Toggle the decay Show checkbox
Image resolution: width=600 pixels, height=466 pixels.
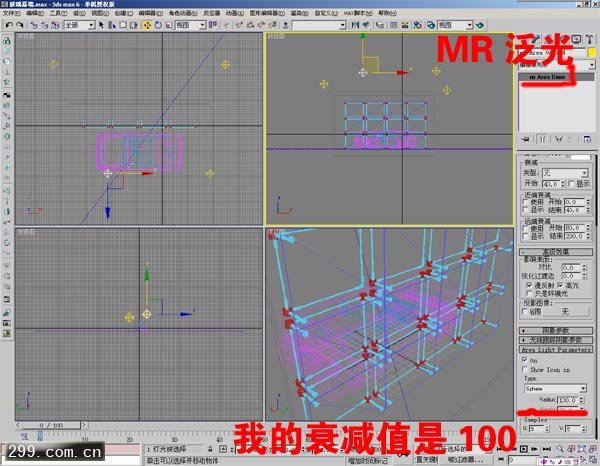(x=571, y=184)
